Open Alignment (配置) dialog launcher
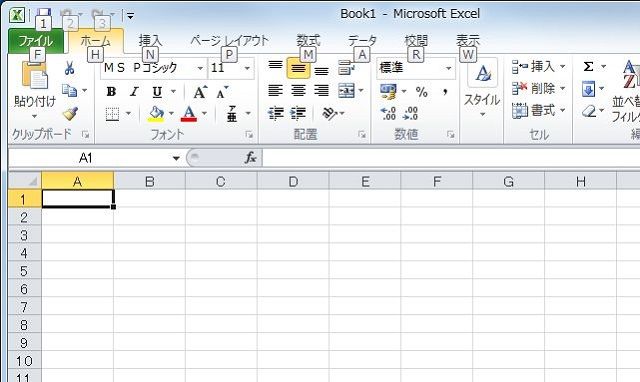This screenshot has width=640, height=382. 362,135
